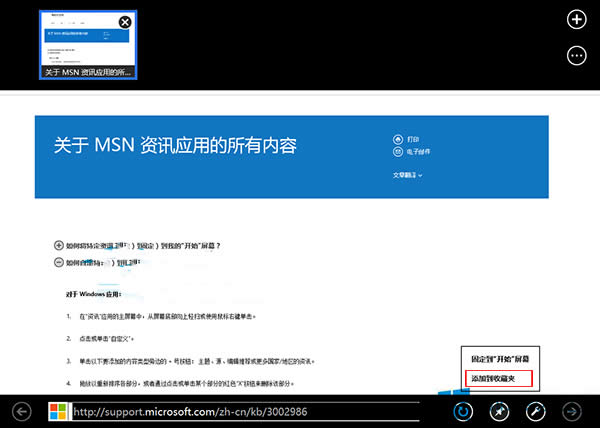600x428 pixels.
Task: Open tab tools ellipsis menu
Action: pos(576,56)
